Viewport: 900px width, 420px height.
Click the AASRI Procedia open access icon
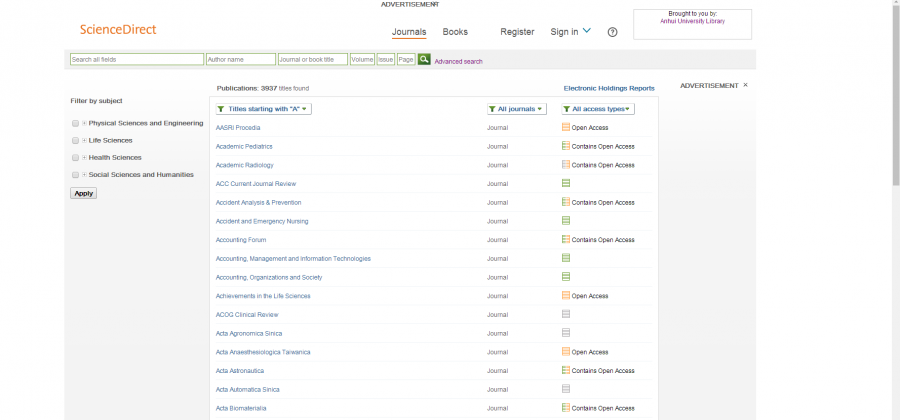point(566,127)
